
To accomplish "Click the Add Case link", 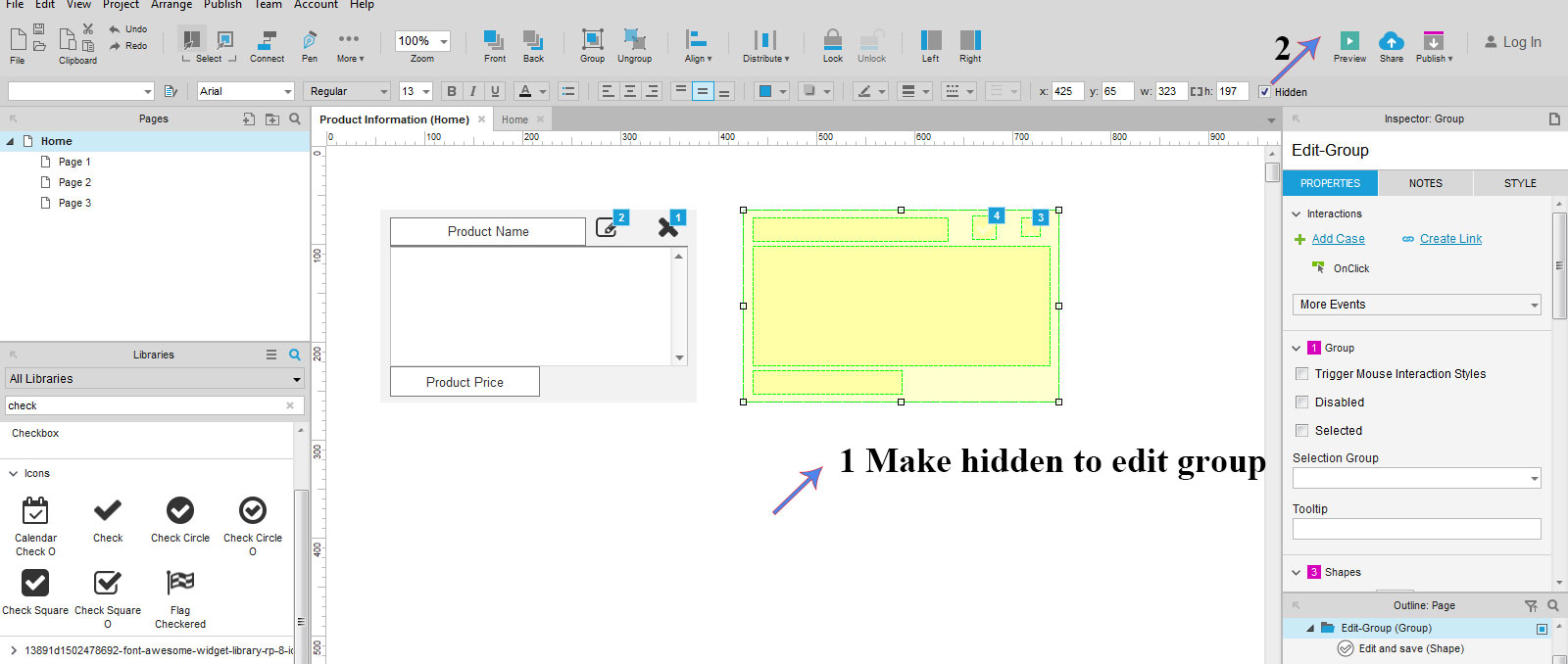I will [x=1338, y=239].
